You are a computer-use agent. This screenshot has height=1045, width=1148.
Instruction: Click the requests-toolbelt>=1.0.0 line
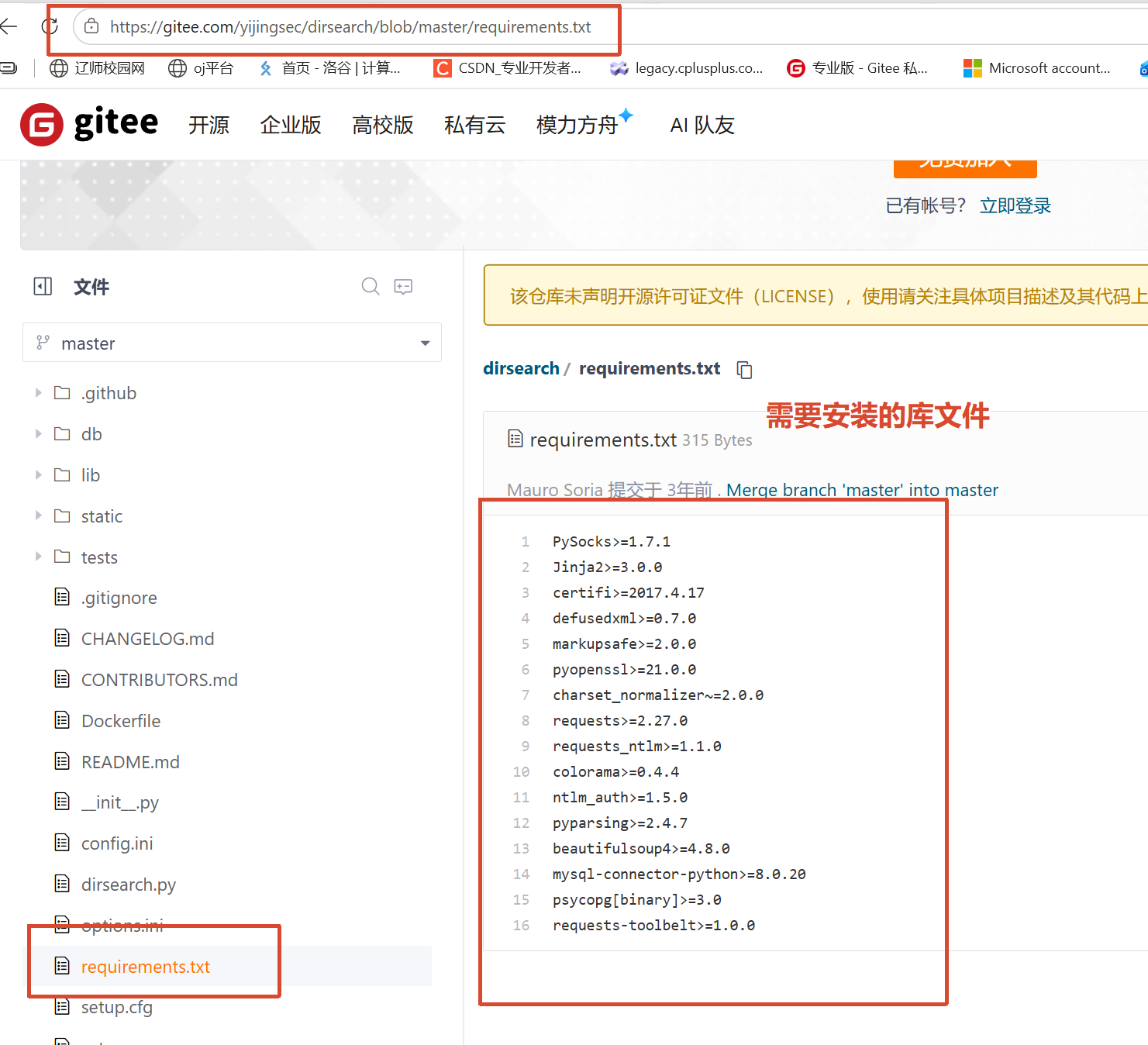653,926
